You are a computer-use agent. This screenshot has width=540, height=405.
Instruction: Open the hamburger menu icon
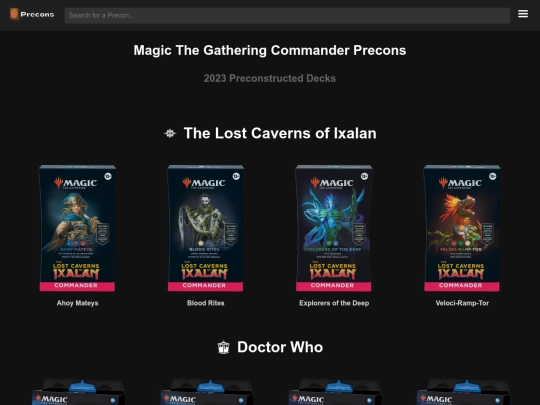point(523,14)
